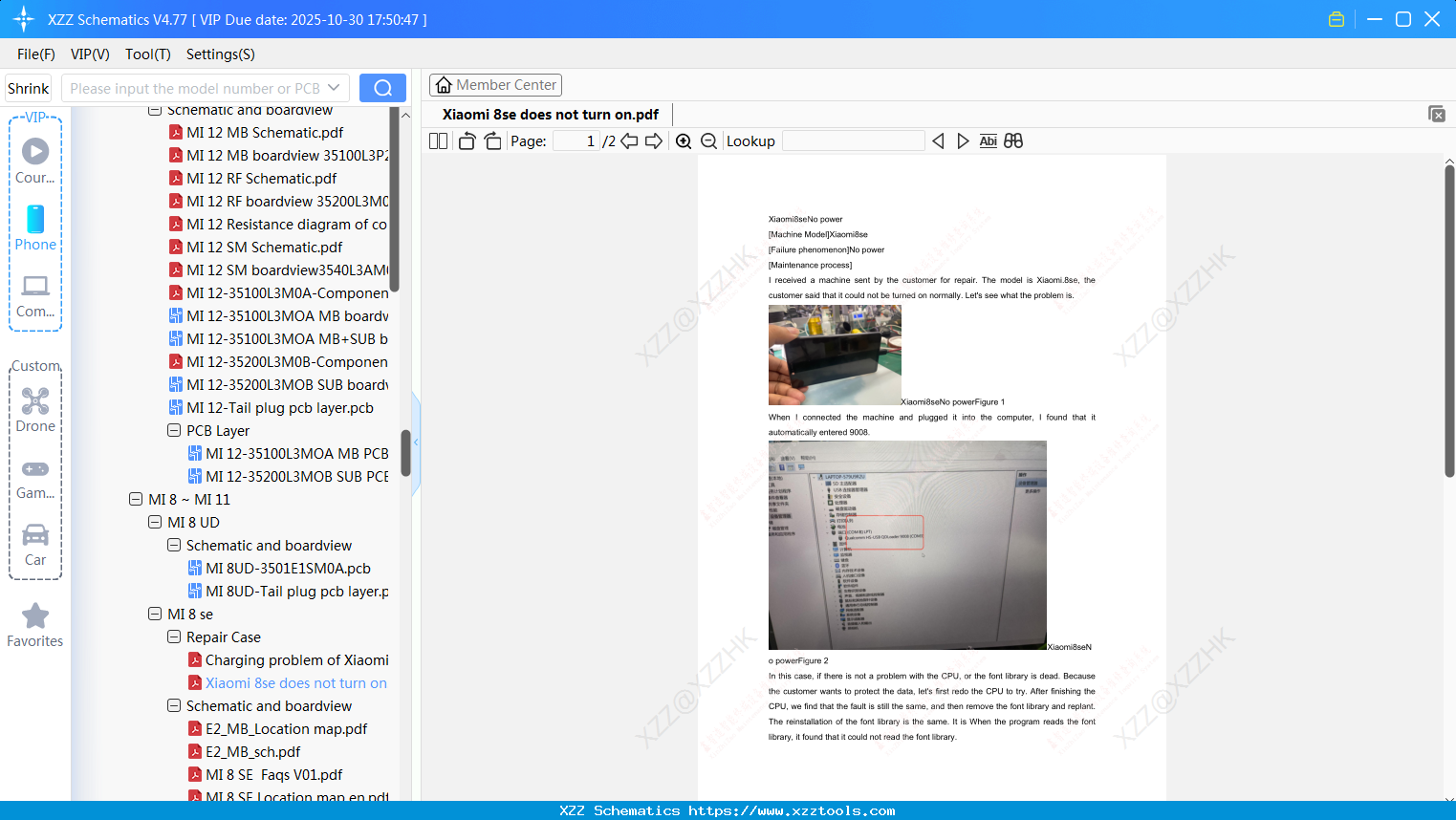1456x820 pixels.
Task: Open E2_MB_sch.pdf
Action: pos(252,752)
